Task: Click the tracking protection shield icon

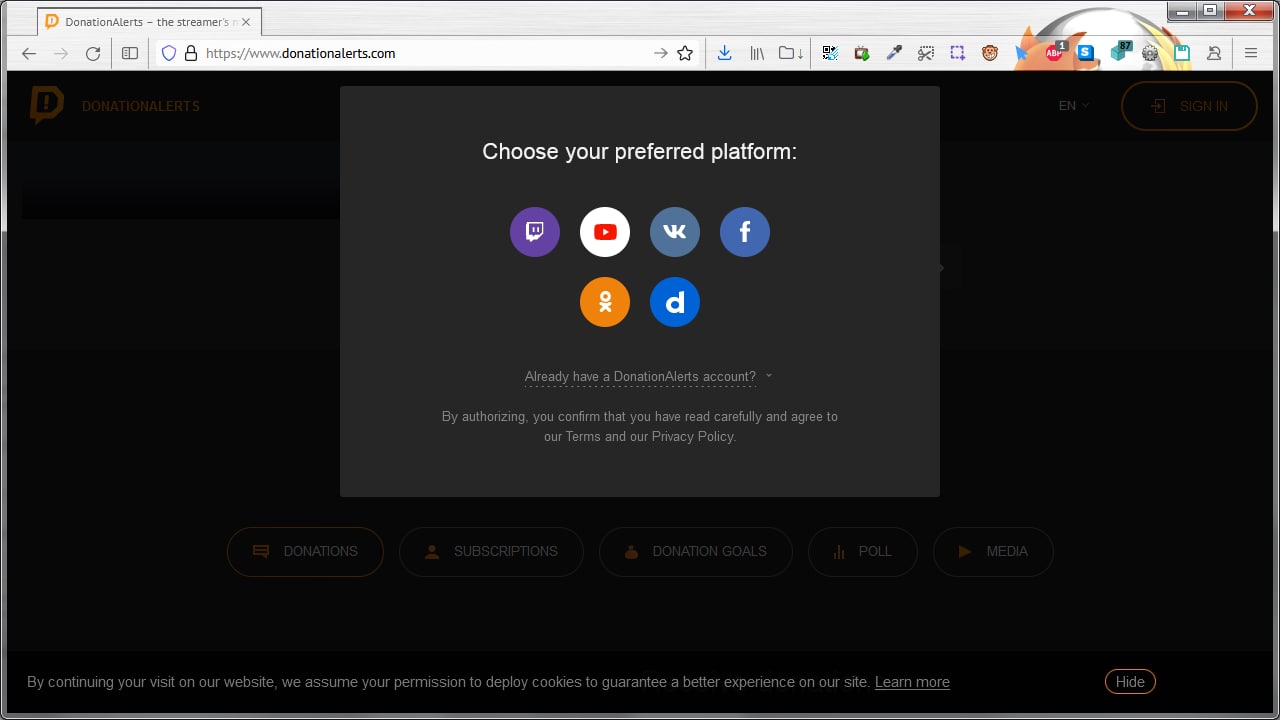Action: (x=169, y=54)
